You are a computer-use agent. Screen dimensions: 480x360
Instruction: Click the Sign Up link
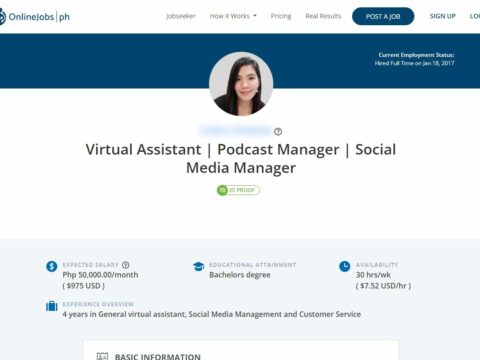tap(443, 16)
